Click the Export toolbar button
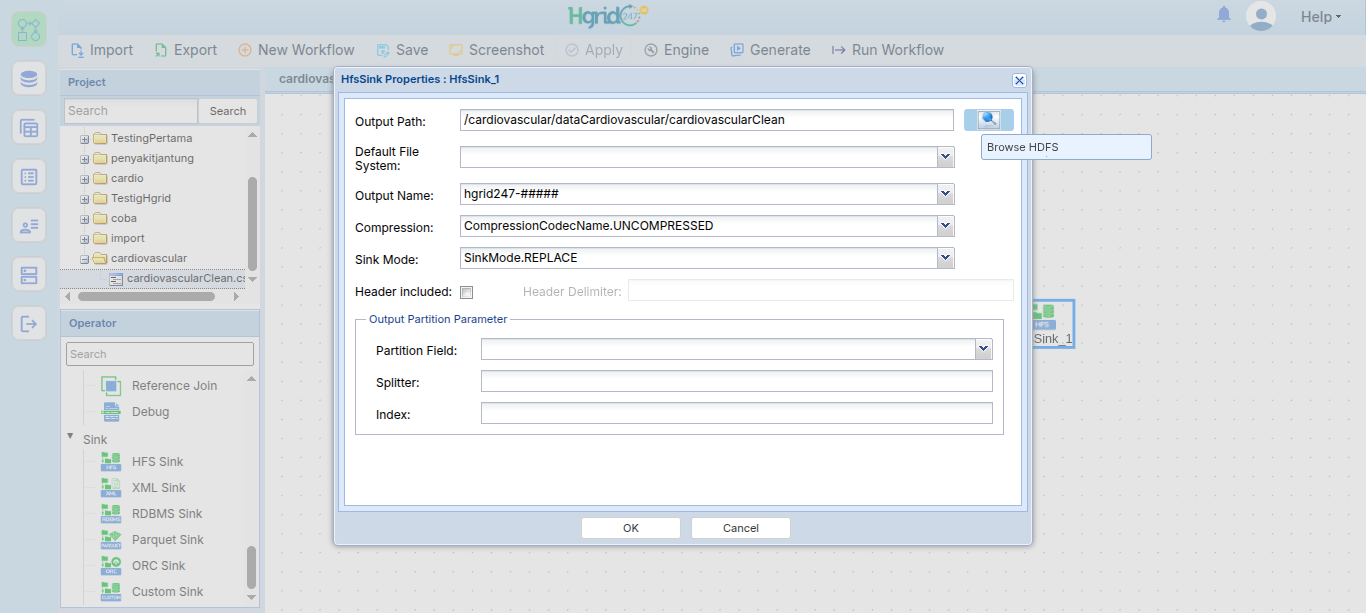 (x=185, y=50)
